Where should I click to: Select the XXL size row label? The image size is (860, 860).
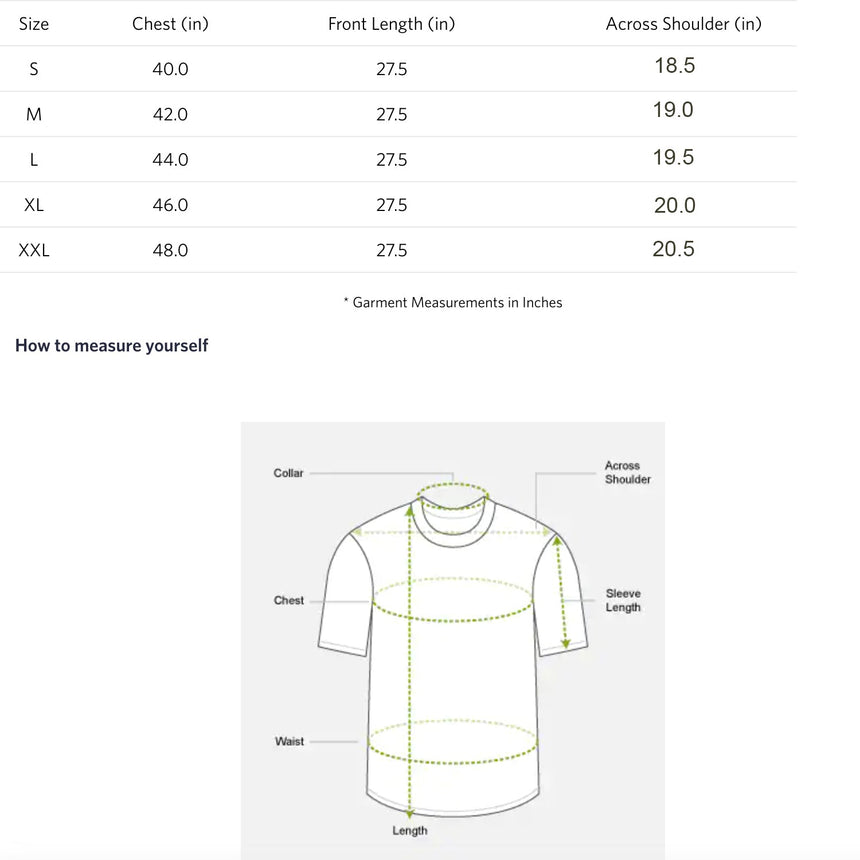coord(33,250)
